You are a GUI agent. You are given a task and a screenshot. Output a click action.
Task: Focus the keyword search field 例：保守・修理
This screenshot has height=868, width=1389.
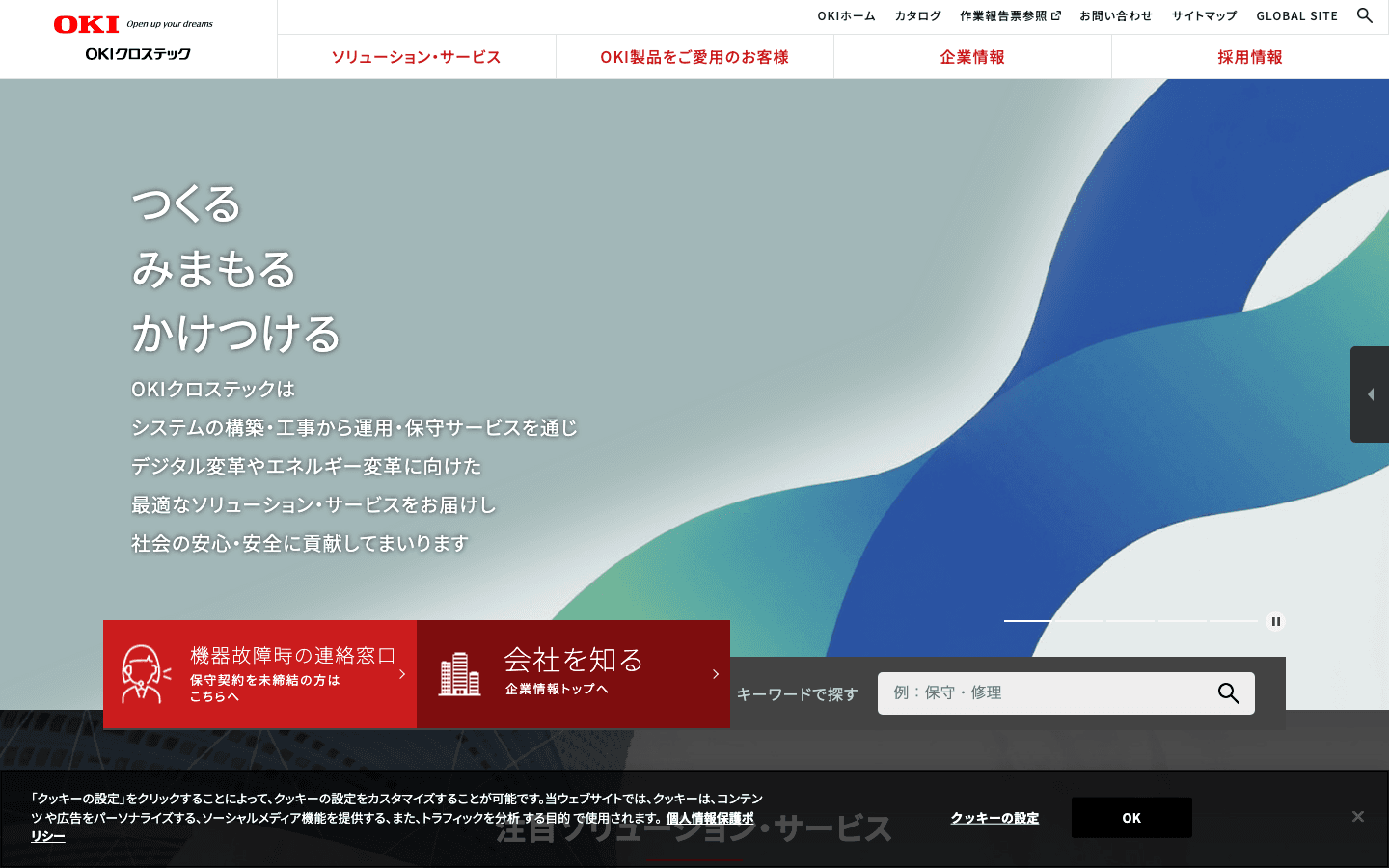coord(1066,693)
